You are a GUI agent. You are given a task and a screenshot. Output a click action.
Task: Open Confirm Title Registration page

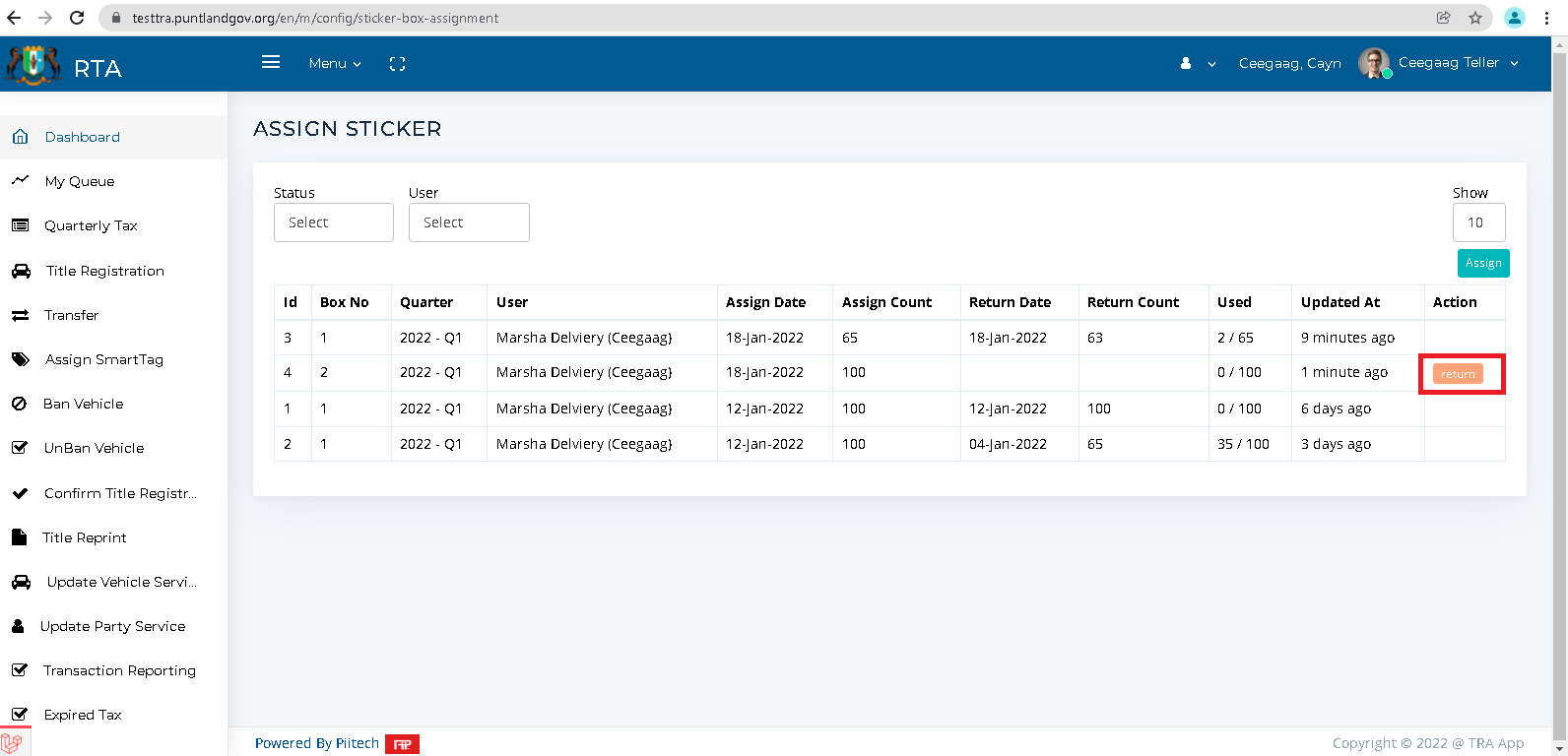tap(120, 493)
